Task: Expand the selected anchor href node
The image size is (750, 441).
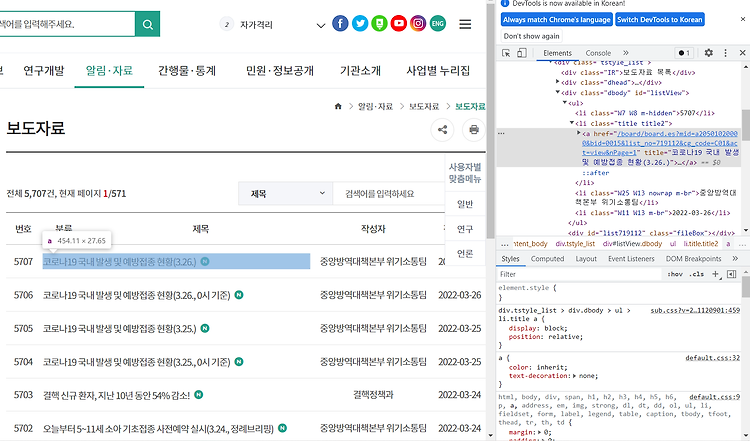Action: click(578, 133)
